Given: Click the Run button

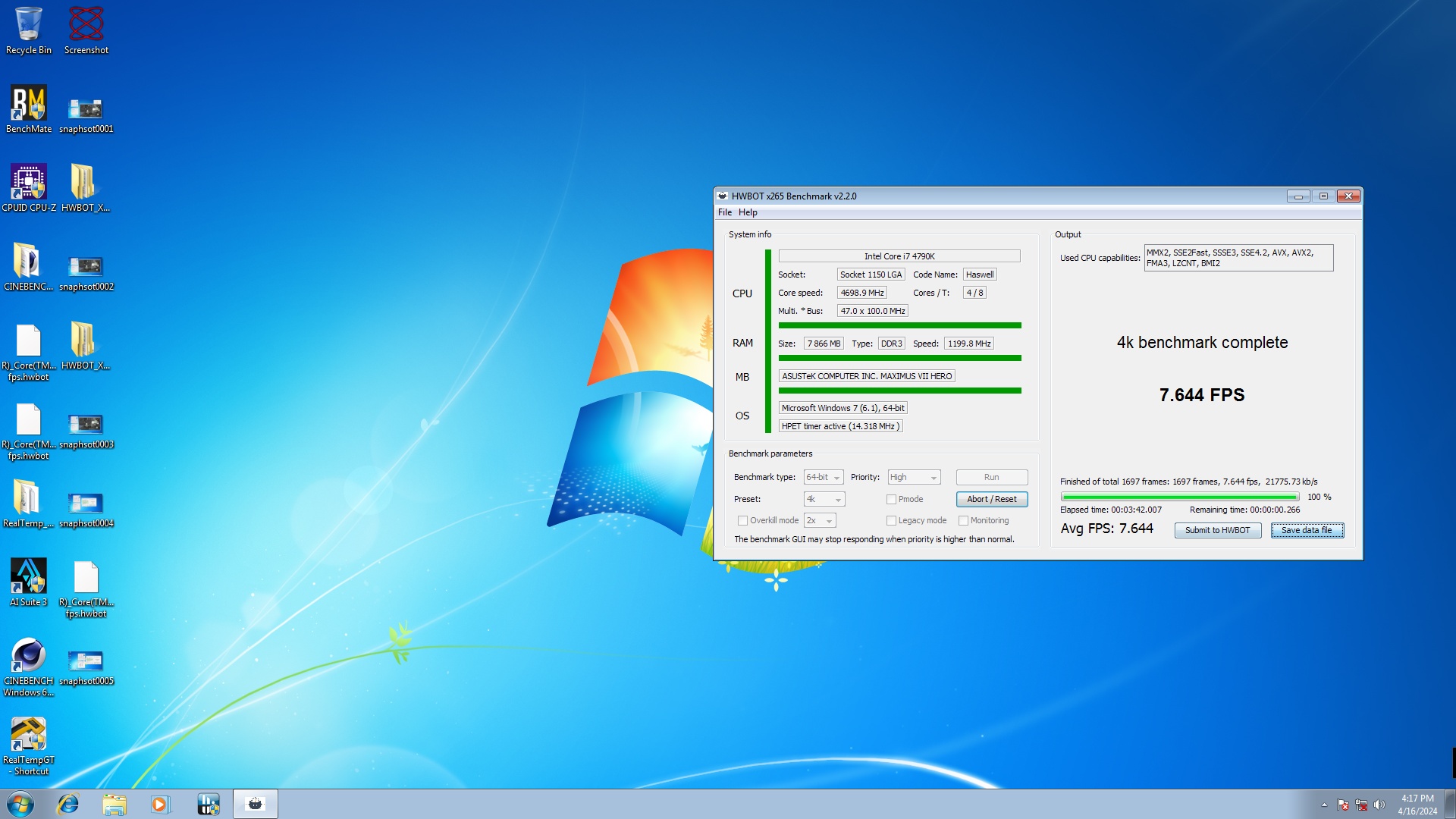Looking at the screenshot, I should click(x=992, y=477).
